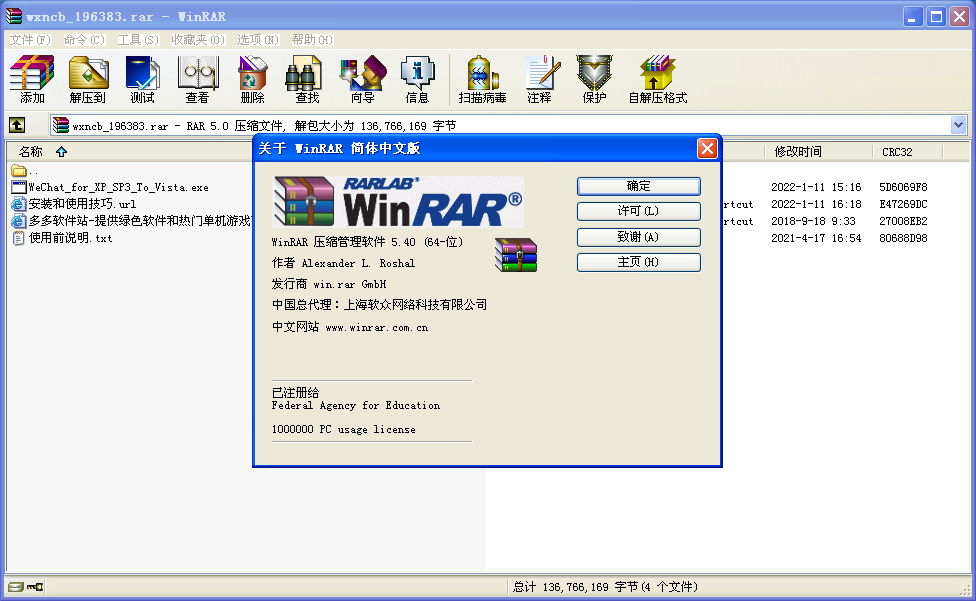Click the 致谢(A) button

click(639, 237)
